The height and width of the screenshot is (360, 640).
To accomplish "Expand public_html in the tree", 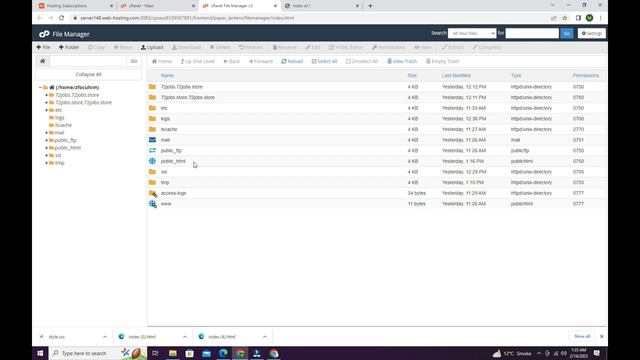I will (x=47, y=148).
